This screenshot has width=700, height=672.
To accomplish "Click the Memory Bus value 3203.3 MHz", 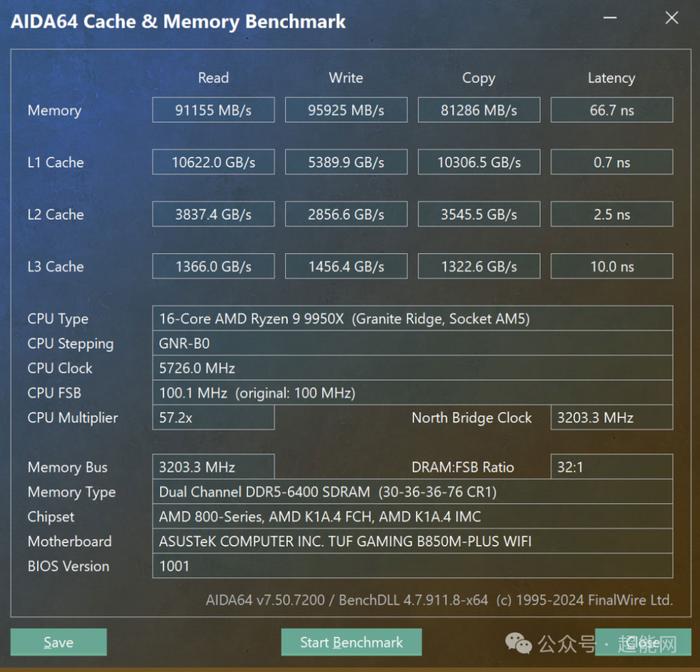I will coord(213,467).
